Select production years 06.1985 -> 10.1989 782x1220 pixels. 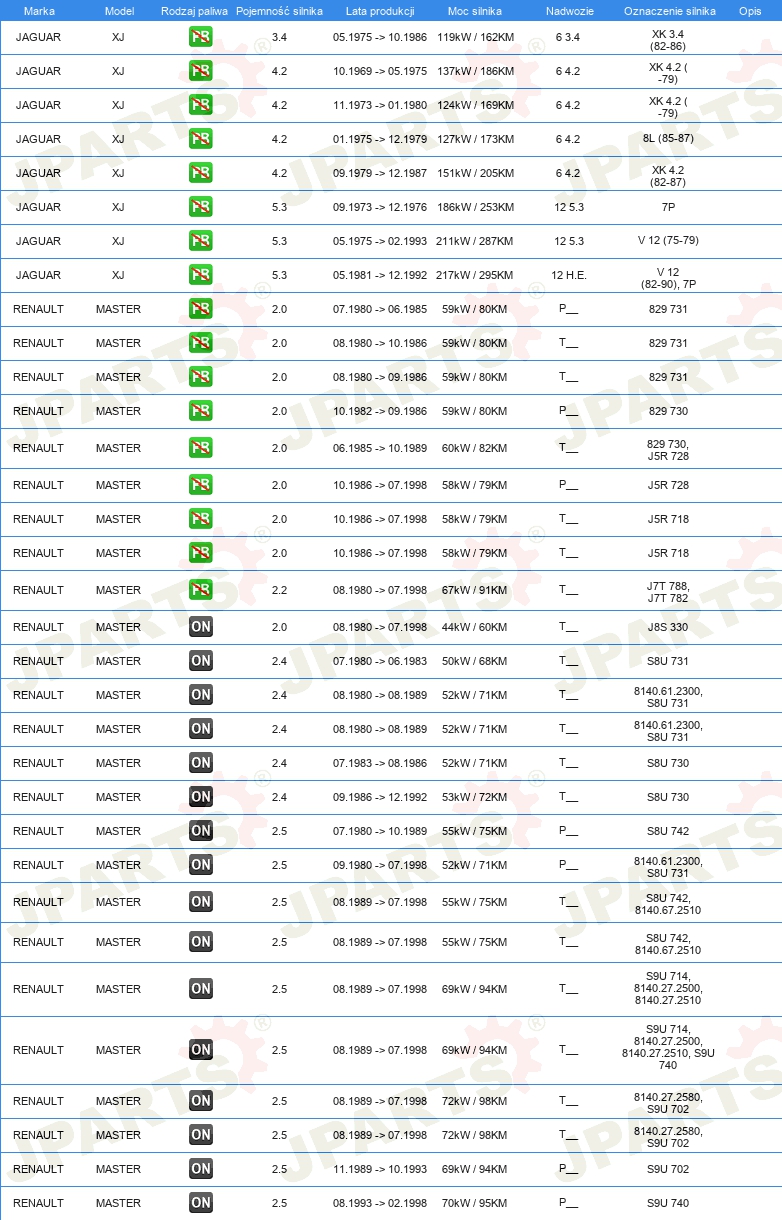click(380, 448)
